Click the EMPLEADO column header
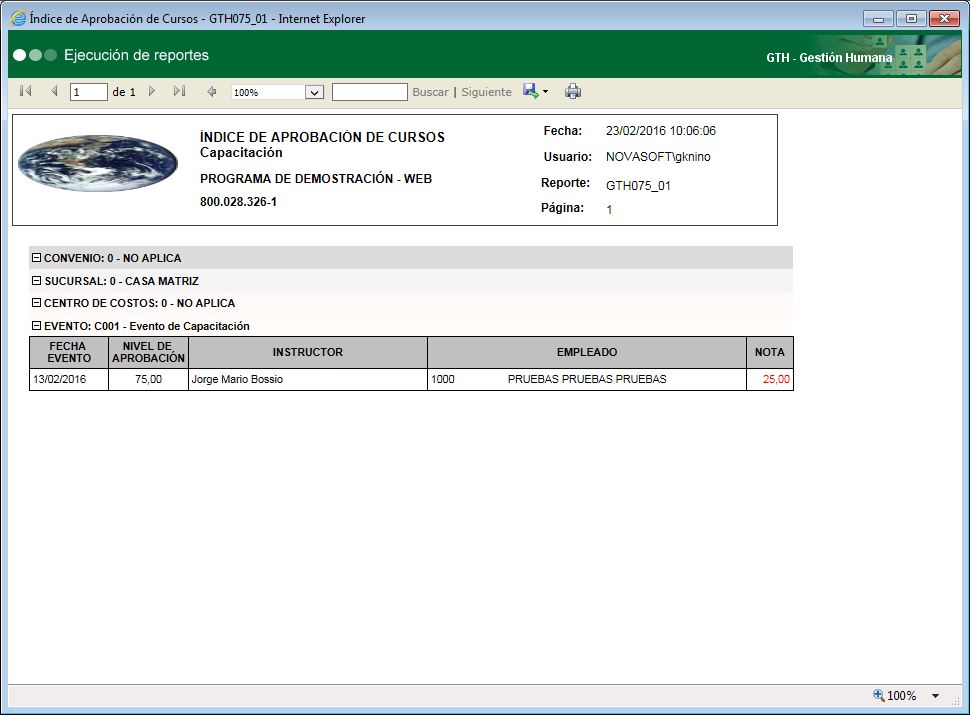 click(586, 352)
